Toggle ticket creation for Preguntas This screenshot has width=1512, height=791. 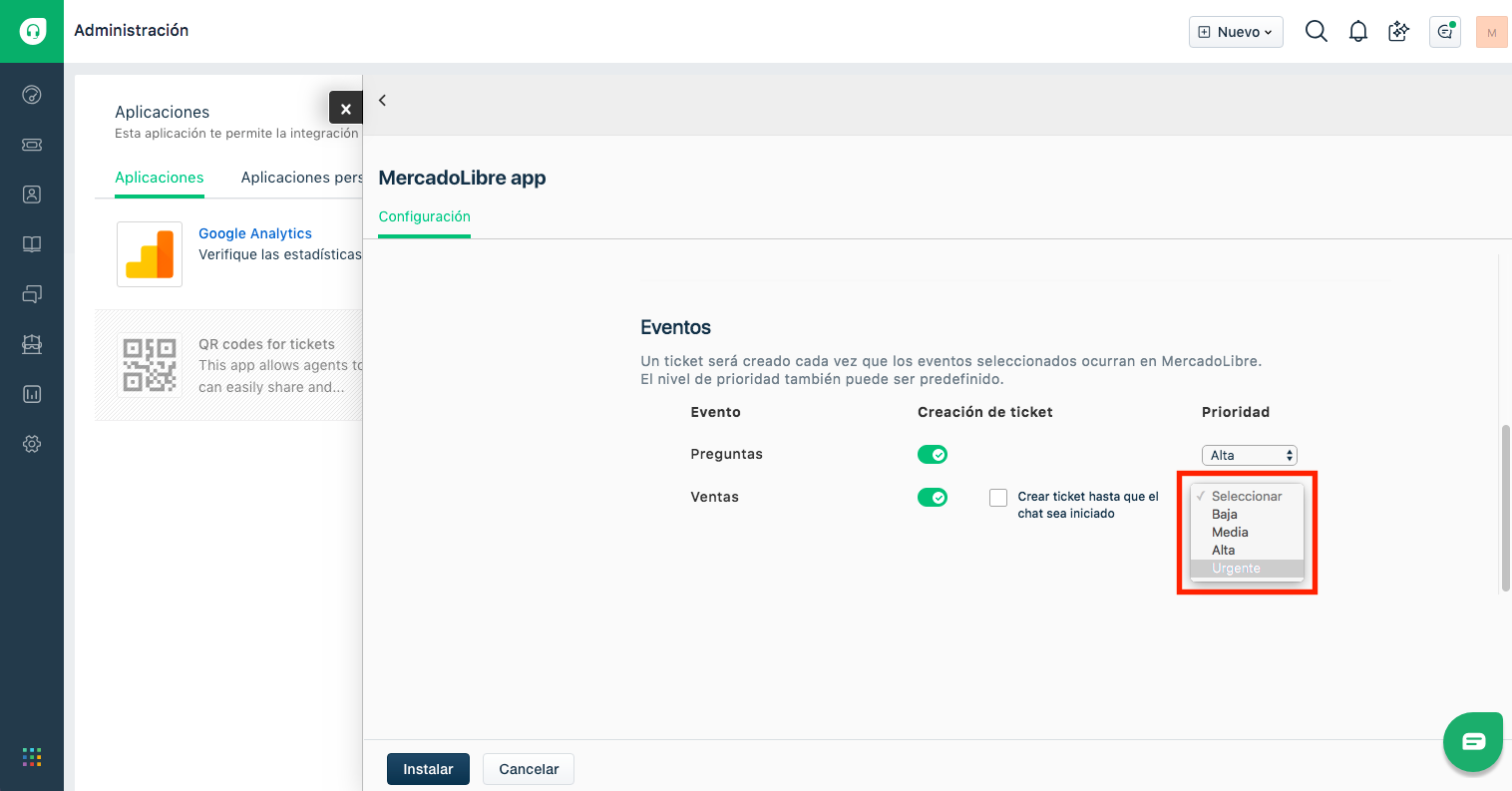[933, 455]
